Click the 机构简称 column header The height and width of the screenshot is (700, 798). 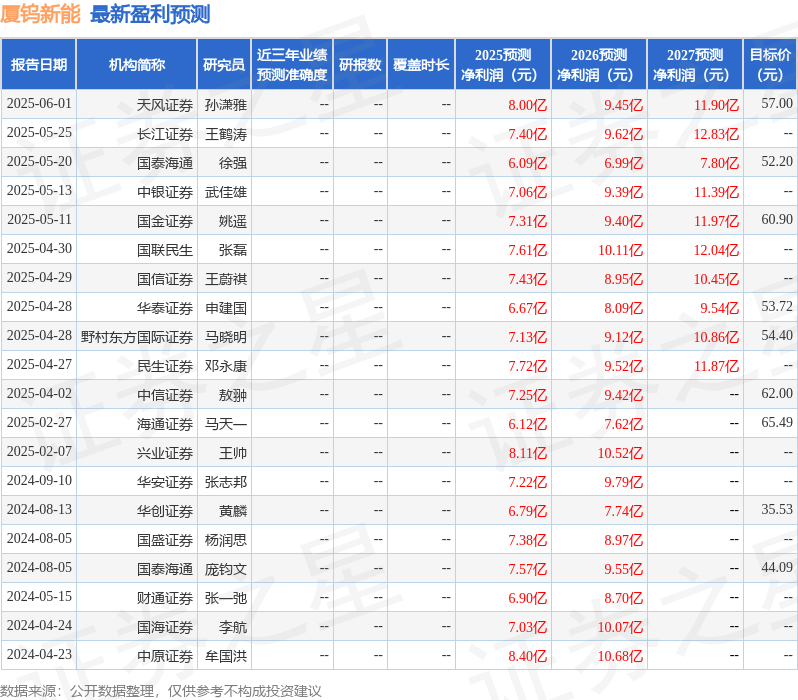click(136, 65)
